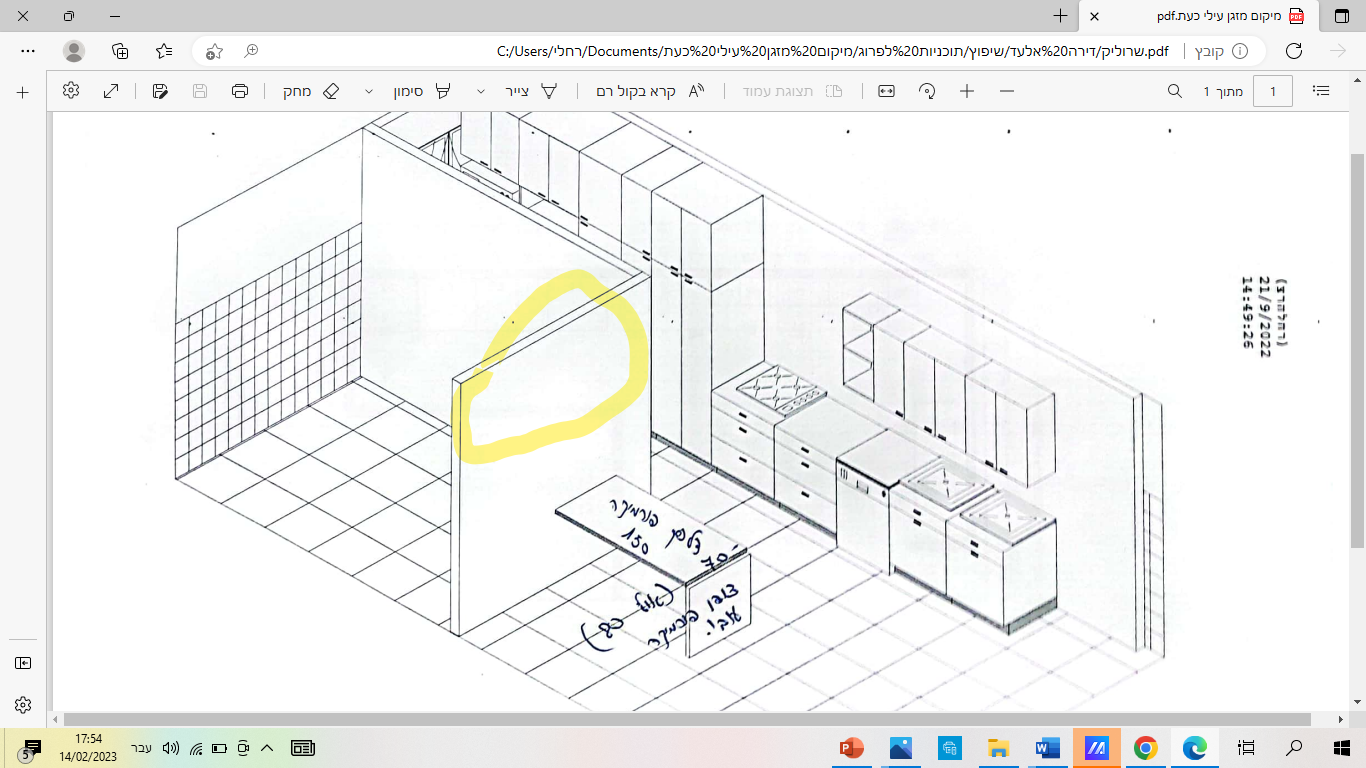Click the page number input field
This screenshot has width=1366, height=768.
(1272, 91)
